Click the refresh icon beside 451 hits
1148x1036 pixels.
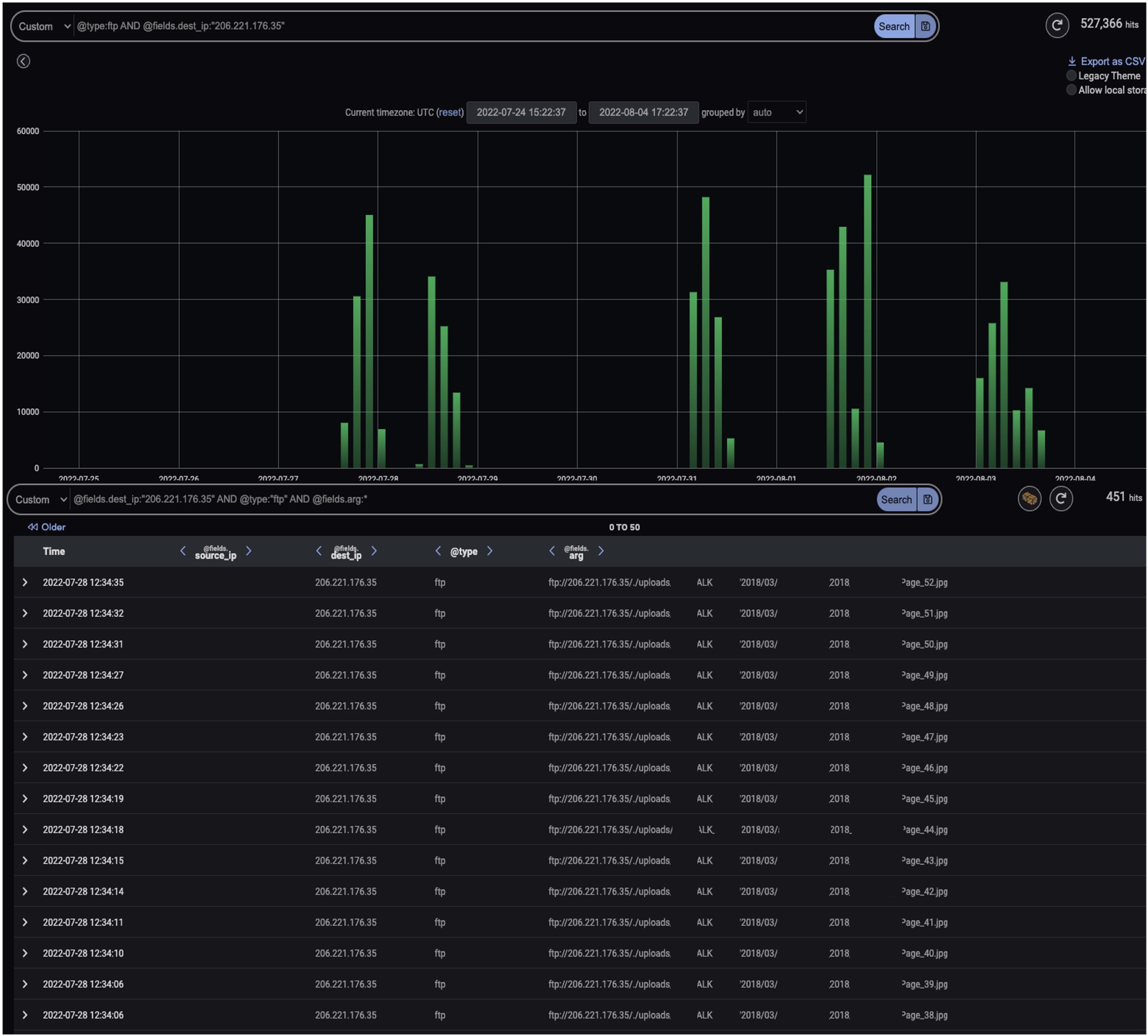click(x=1060, y=499)
